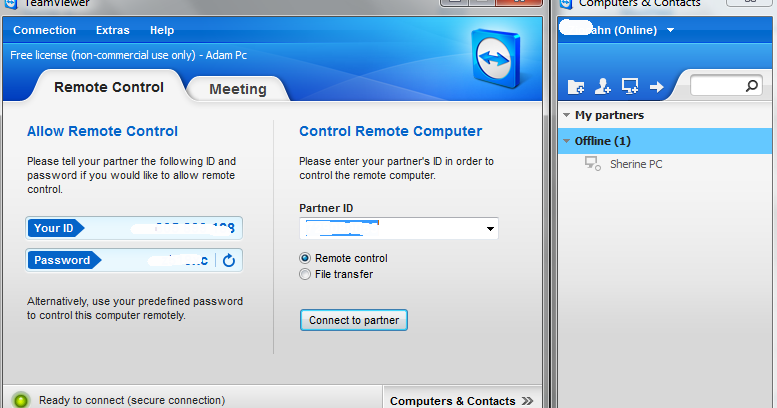
Task: Click the add group folder icon
Action: click(x=576, y=87)
